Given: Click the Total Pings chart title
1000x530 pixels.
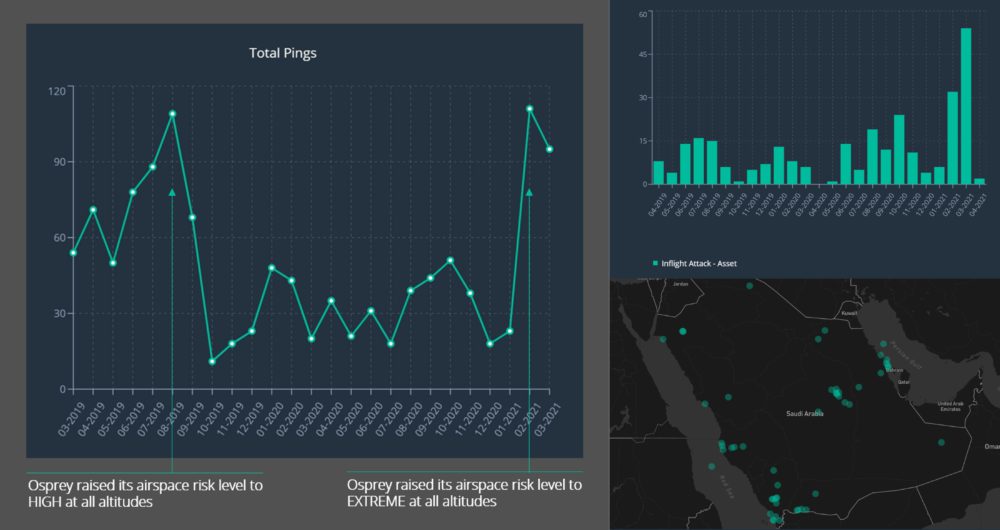Looking at the screenshot, I should coord(282,53).
